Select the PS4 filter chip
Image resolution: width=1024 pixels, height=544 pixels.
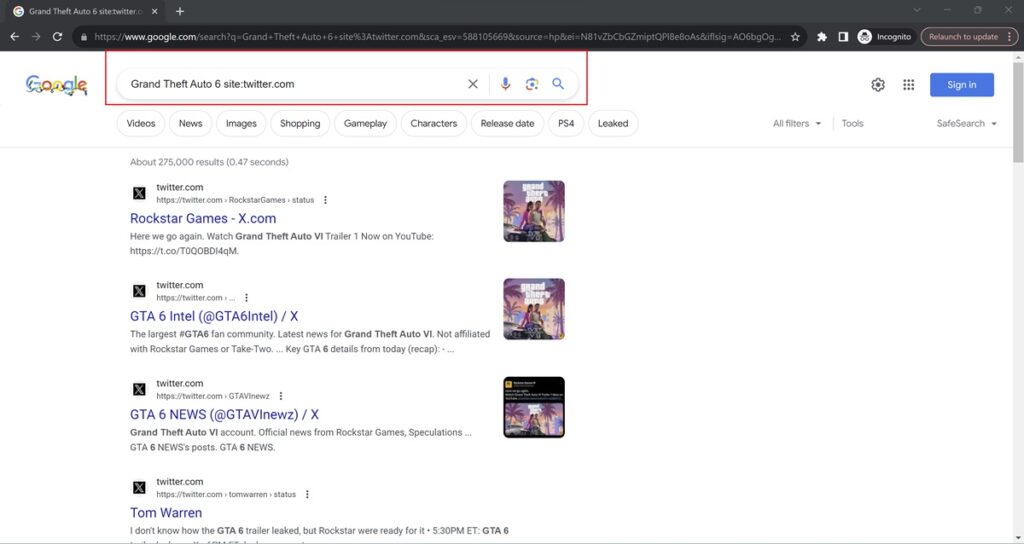pos(566,123)
